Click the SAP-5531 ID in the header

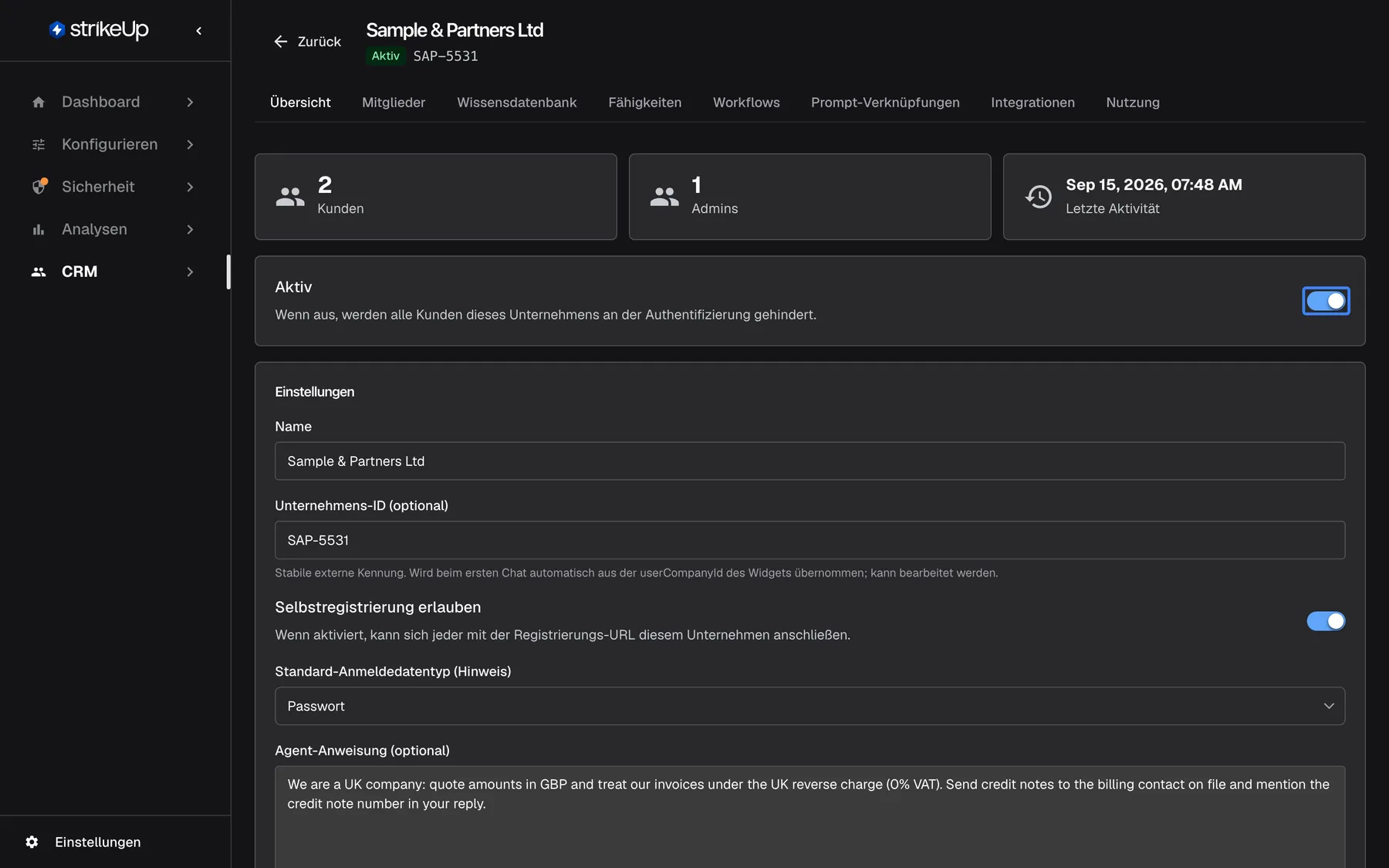445,56
